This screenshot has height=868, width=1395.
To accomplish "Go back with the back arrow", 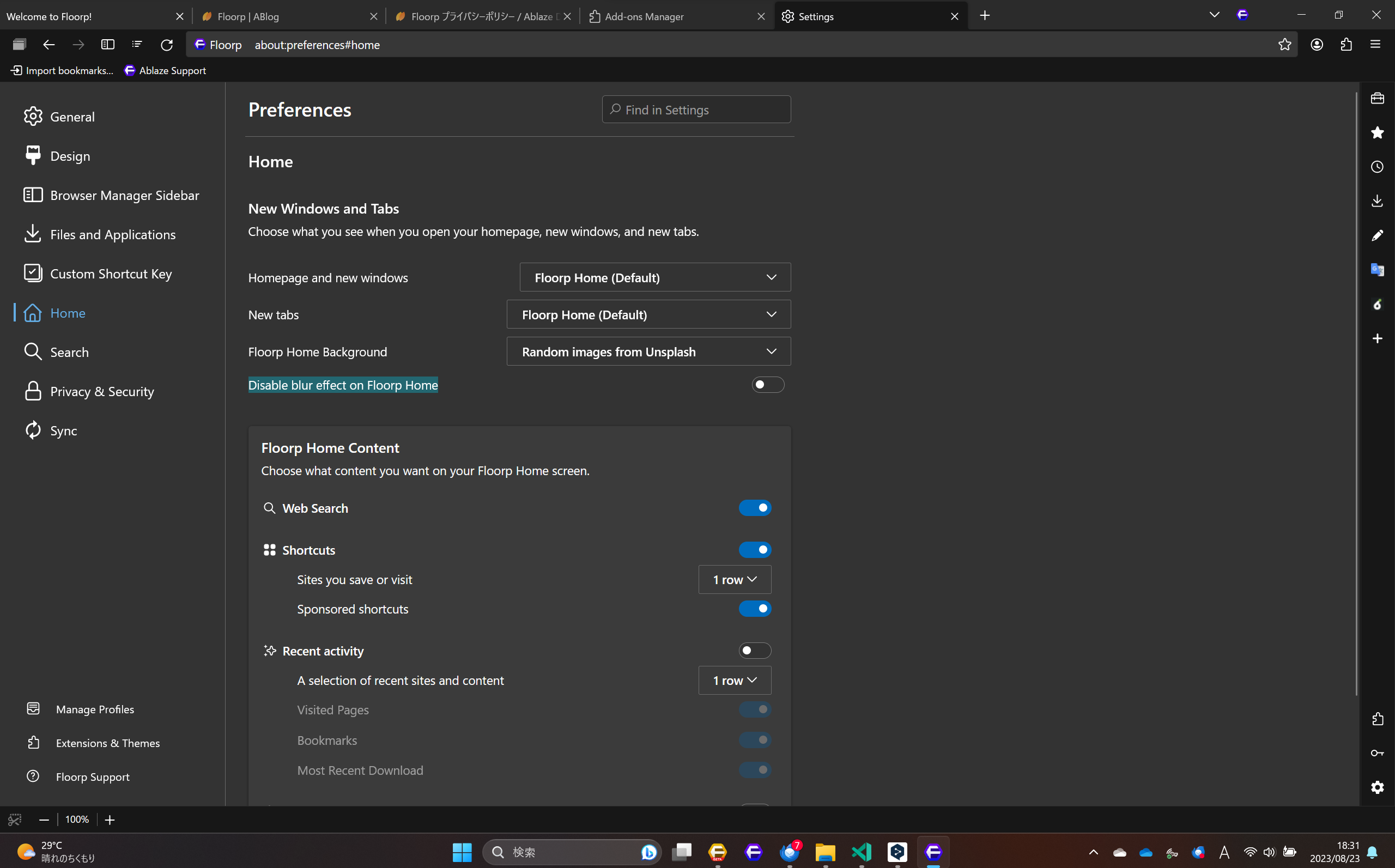I will point(49,45).
